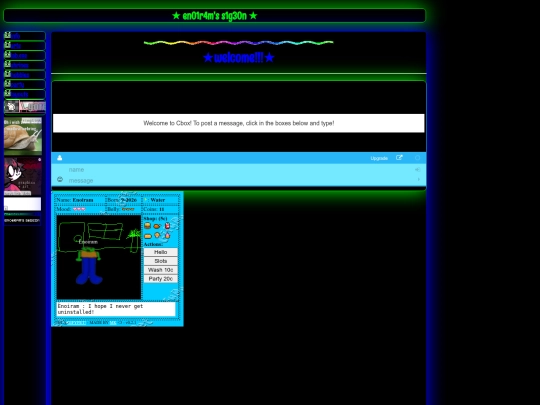Click the Welcome to Cbox message

tap(239, 123)
